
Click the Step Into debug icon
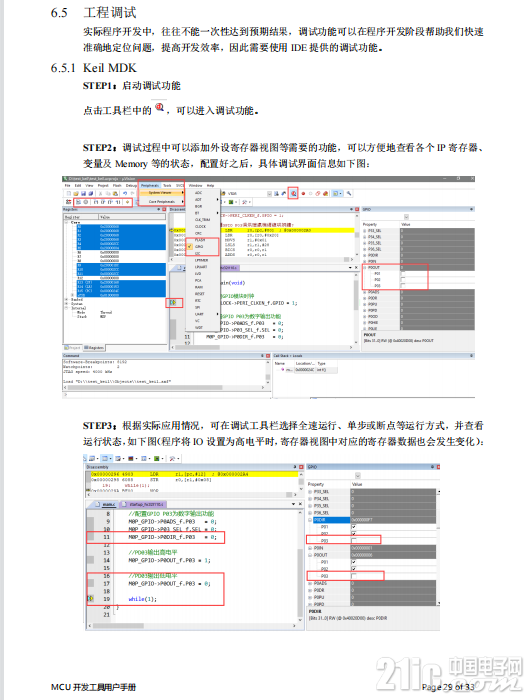click(x=96, y=202)
